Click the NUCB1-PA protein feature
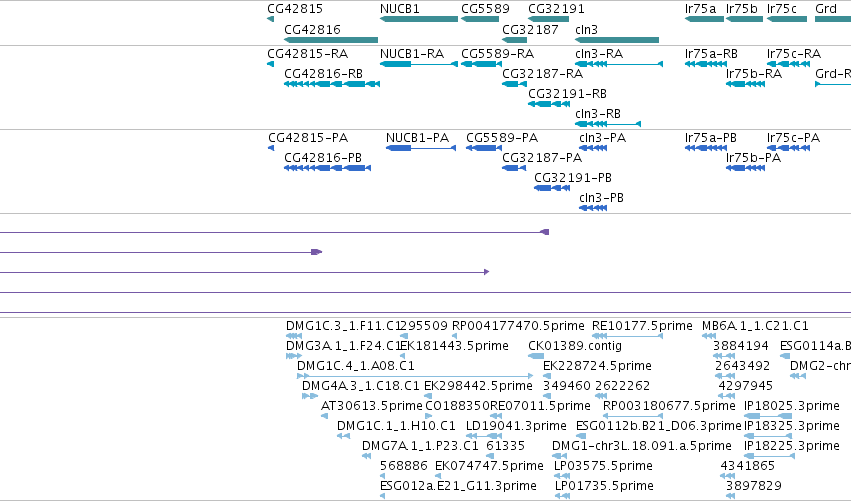This screenshot has height=501, width=851. tap(421, 148)
